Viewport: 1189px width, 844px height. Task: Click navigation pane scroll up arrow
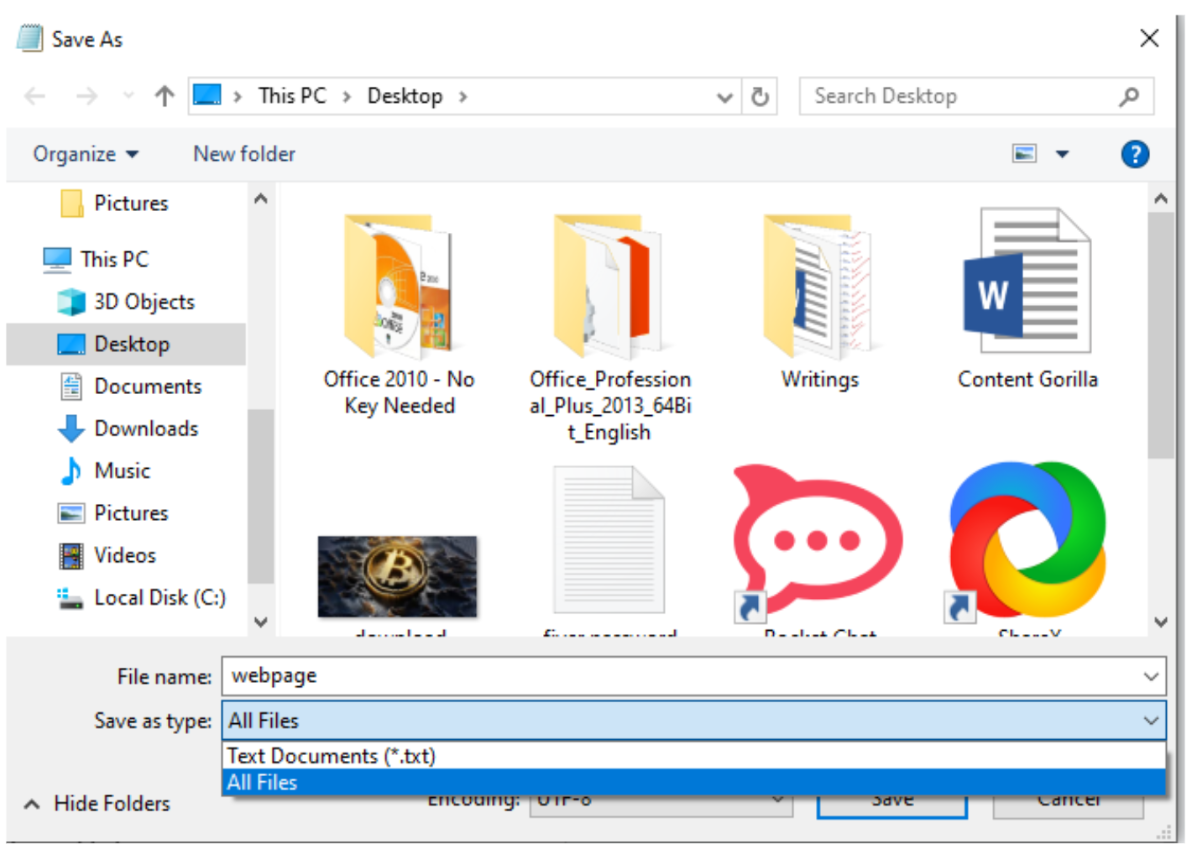click(261, 199)
